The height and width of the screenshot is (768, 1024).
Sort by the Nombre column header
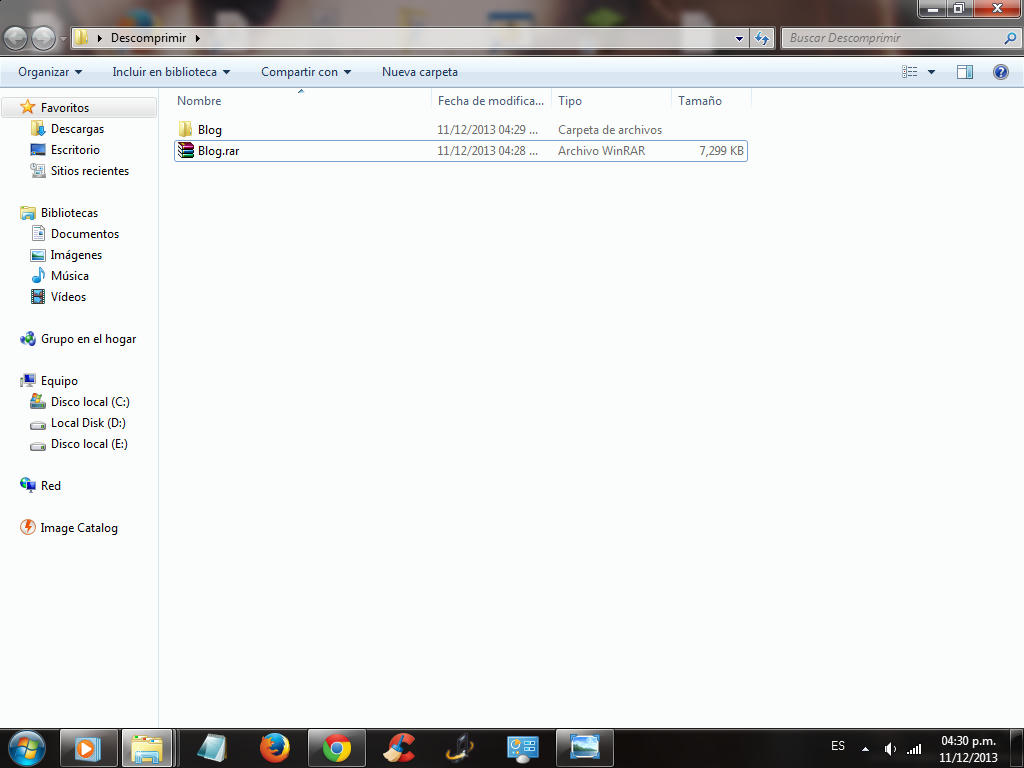[x=200, y=101]
